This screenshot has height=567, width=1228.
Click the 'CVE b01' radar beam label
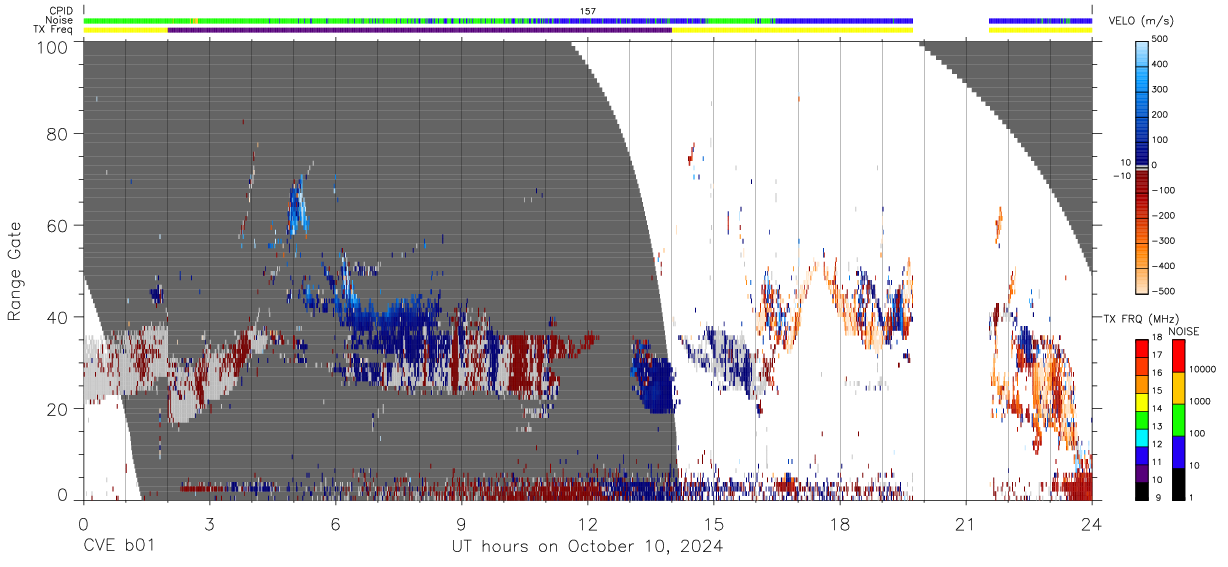[118, 547]
